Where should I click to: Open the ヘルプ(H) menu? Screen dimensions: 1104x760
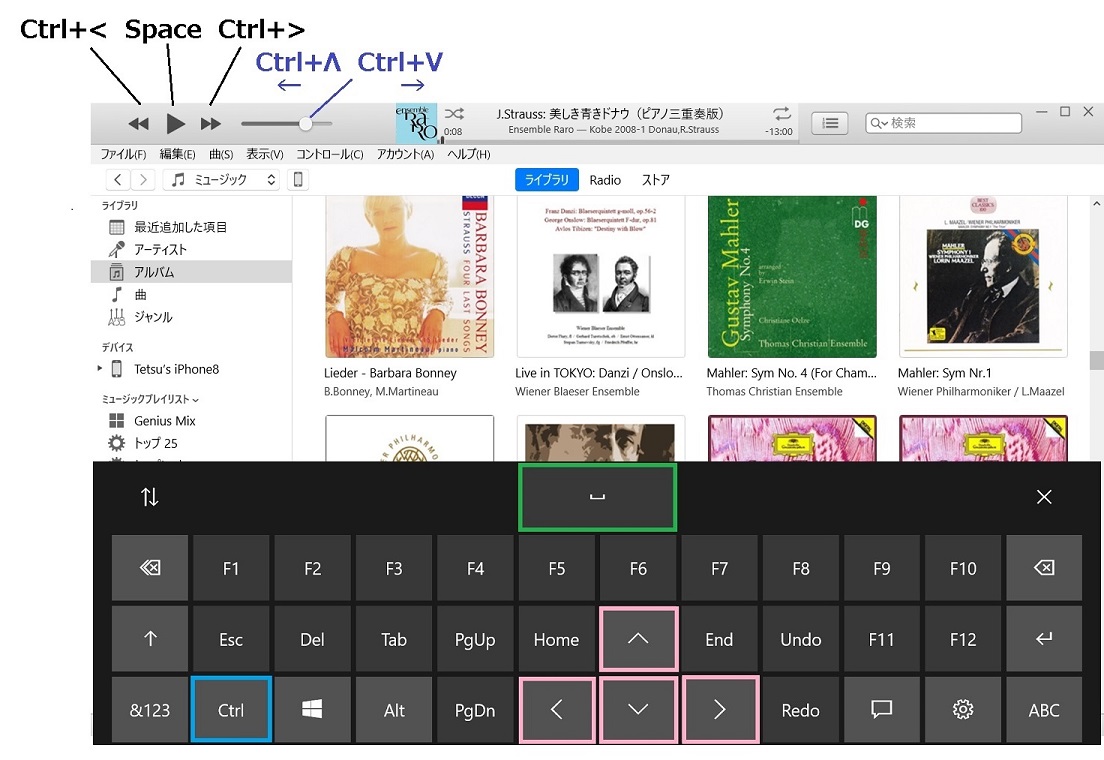(469, 154)
